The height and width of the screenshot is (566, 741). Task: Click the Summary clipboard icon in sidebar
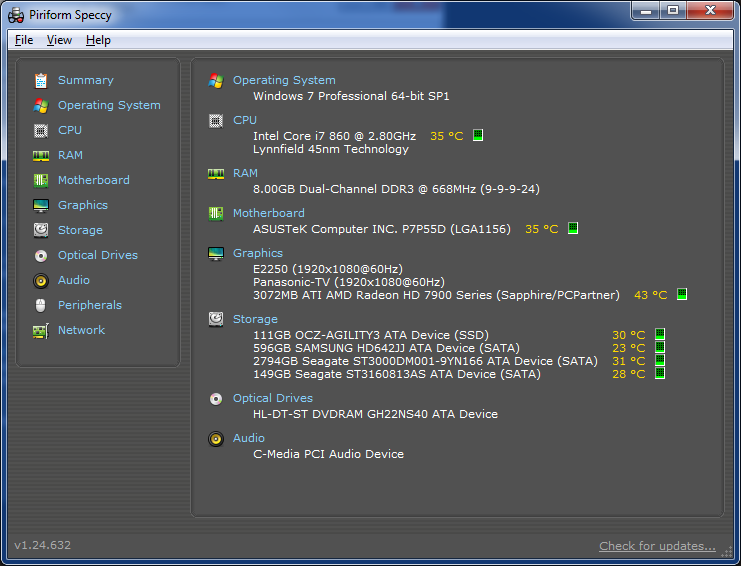click(x=41, y=81)
